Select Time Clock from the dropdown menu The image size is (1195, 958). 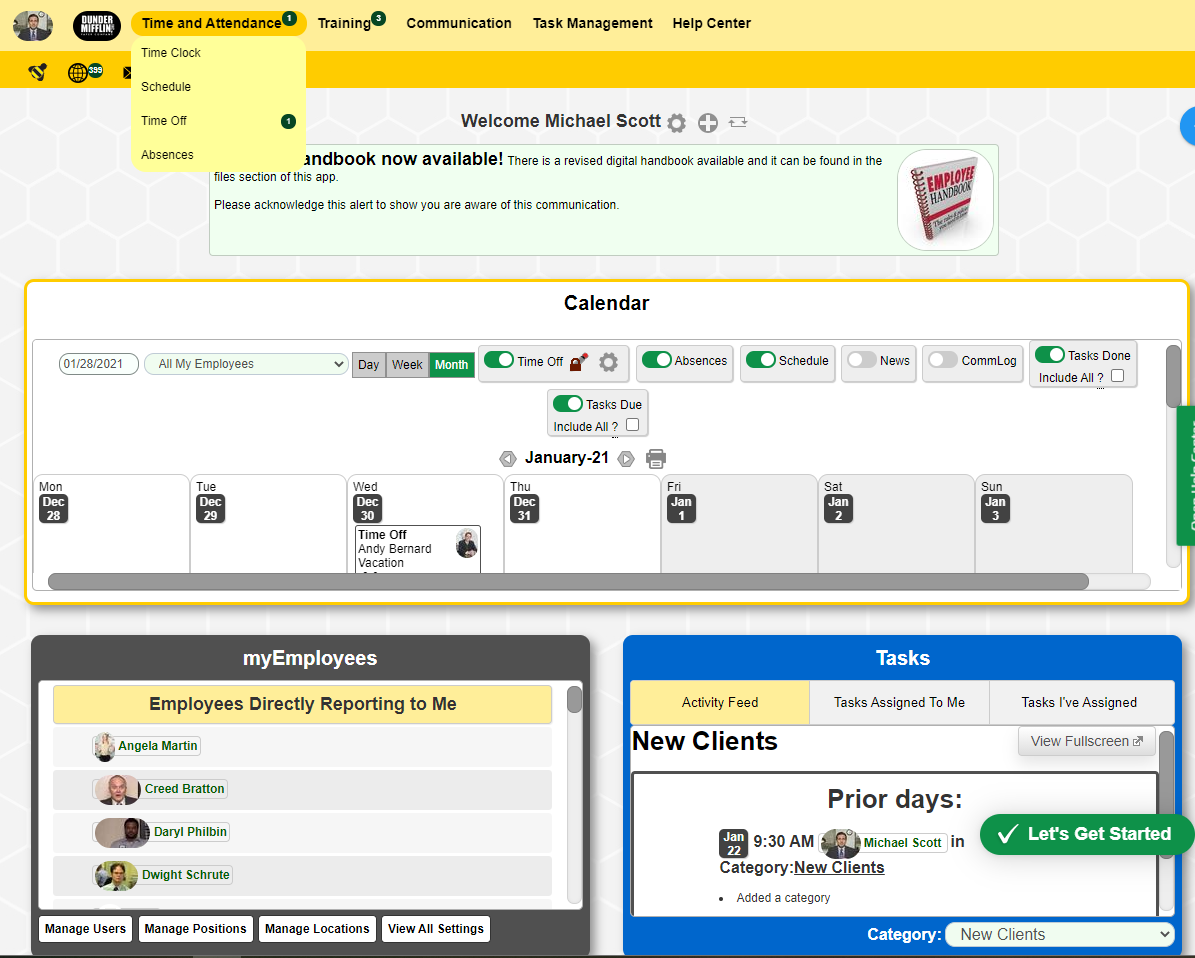(x=171, y=53)
